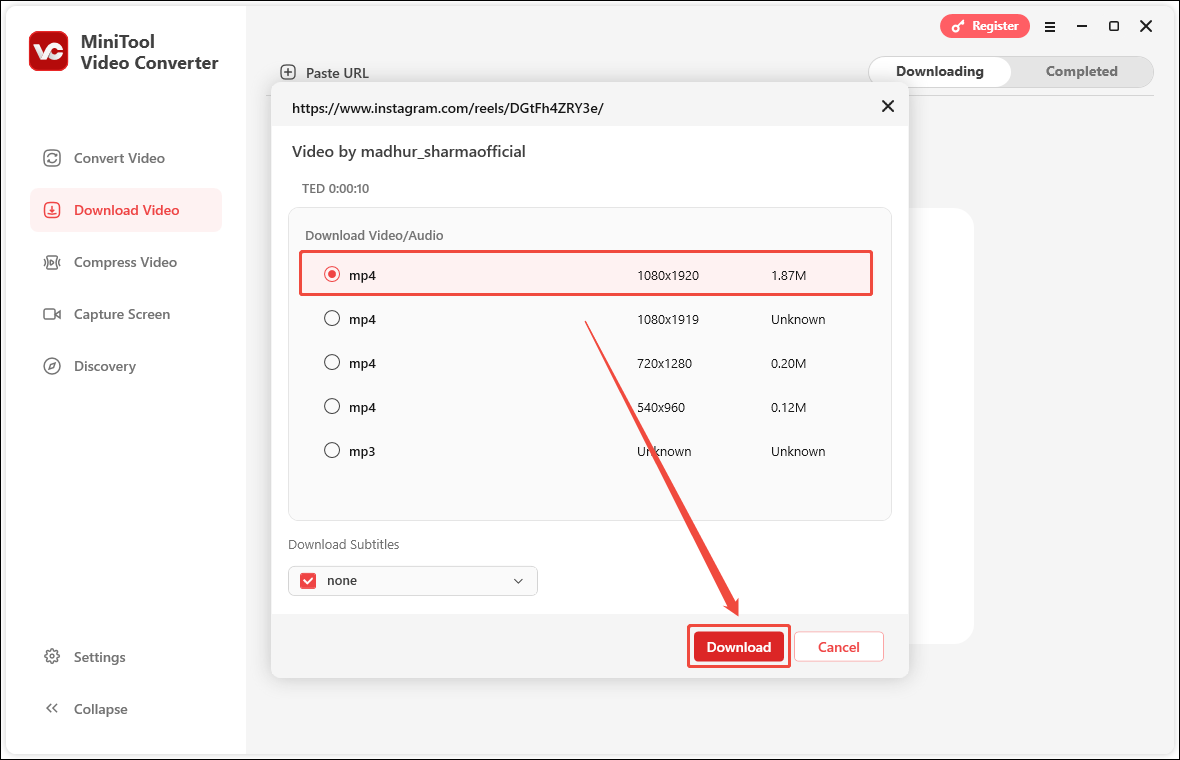Click the 'Video by madhur_sharmaofficial' title
1180x760 pixels.
click(409, 151)
